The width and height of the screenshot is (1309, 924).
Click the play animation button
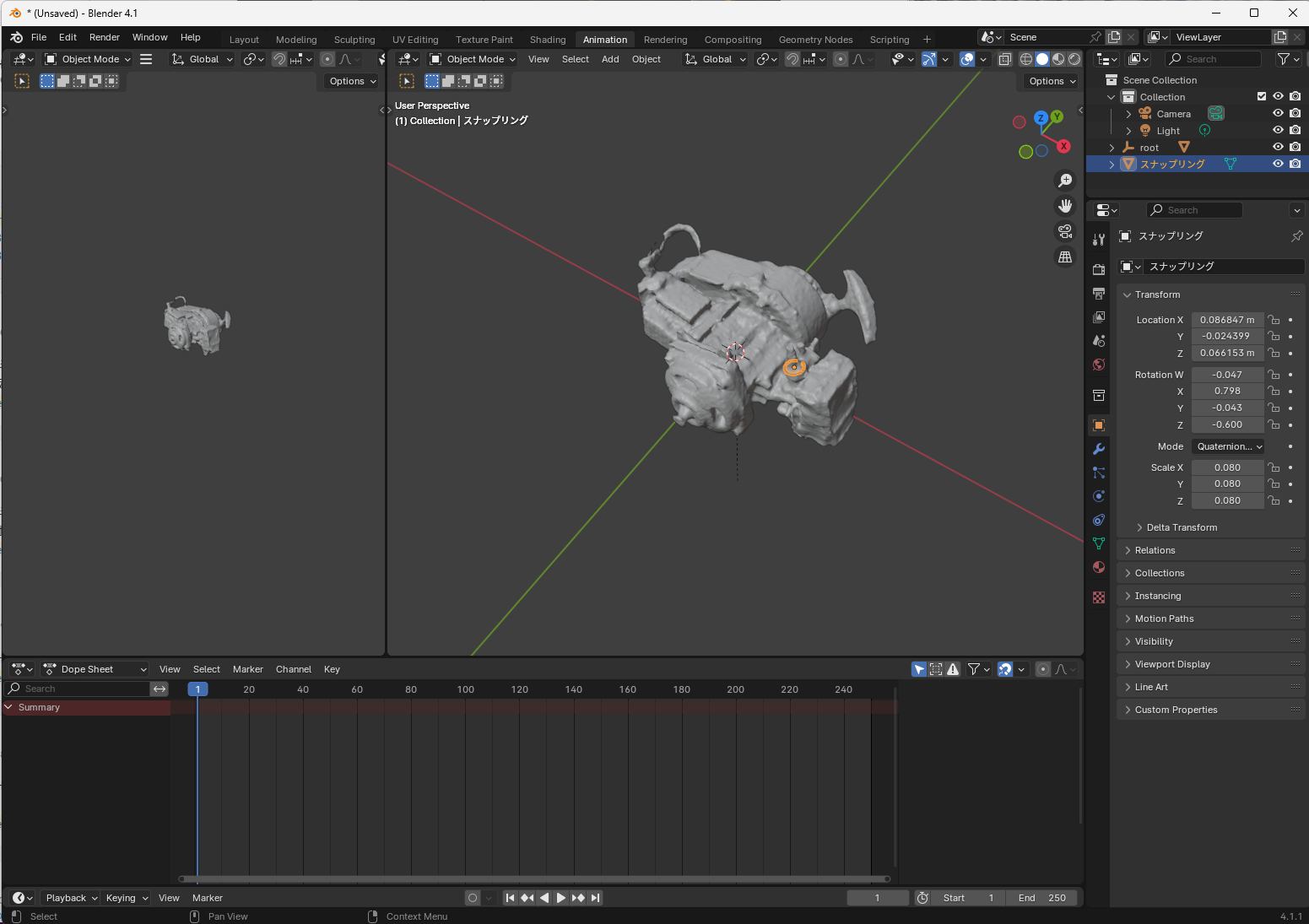(x=561, y=898)
